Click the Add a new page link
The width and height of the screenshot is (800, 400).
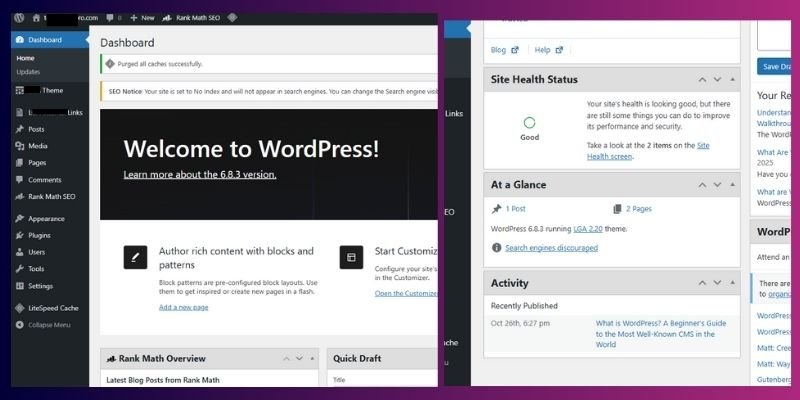tap(184, 307)
